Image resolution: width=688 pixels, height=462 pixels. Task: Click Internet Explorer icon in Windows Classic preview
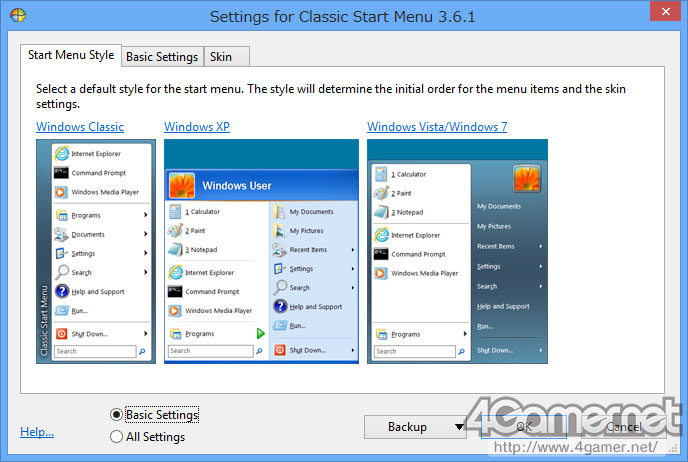pyautogui.click(x=61, y=153)
